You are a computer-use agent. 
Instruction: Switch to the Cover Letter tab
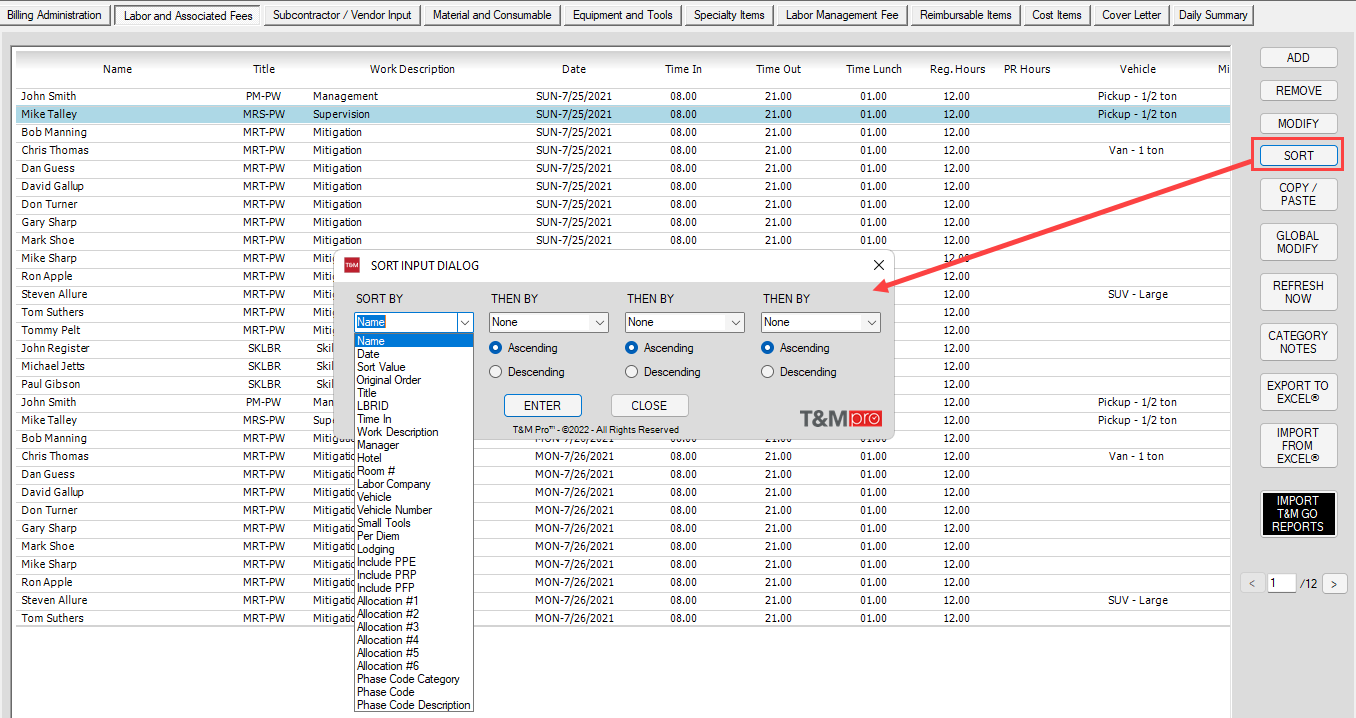click(1132, 15)
